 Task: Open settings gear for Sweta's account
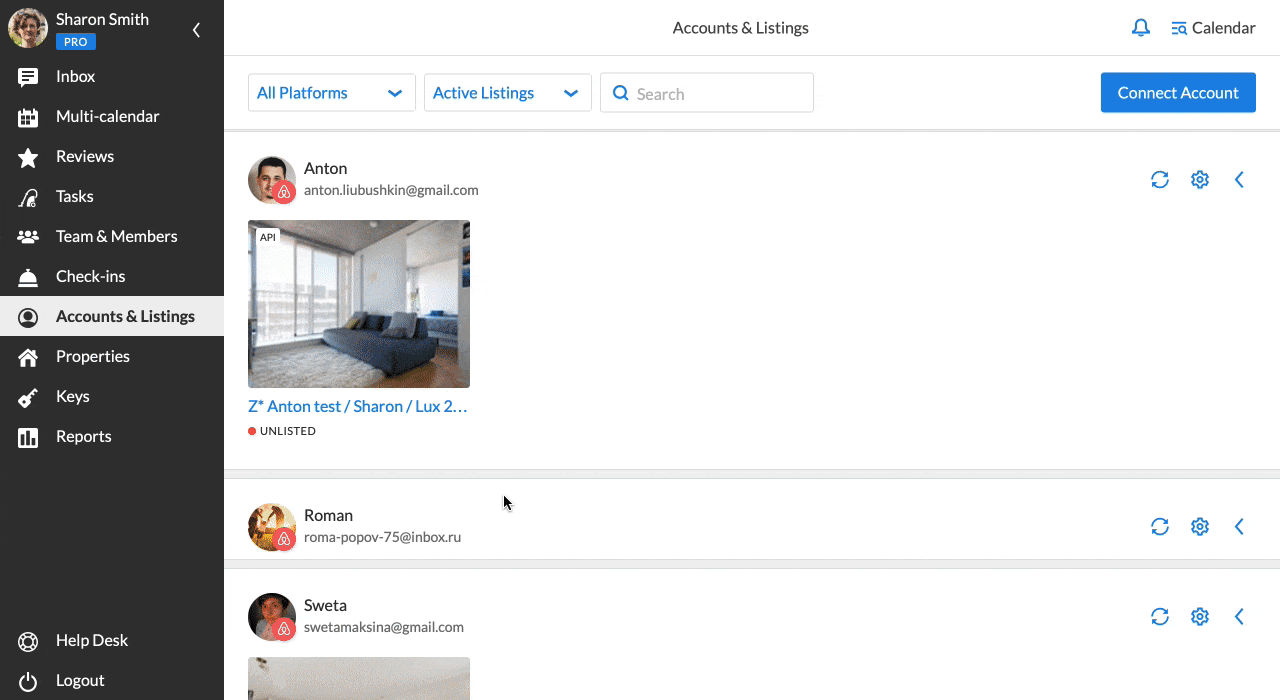tap(1200, 616)
